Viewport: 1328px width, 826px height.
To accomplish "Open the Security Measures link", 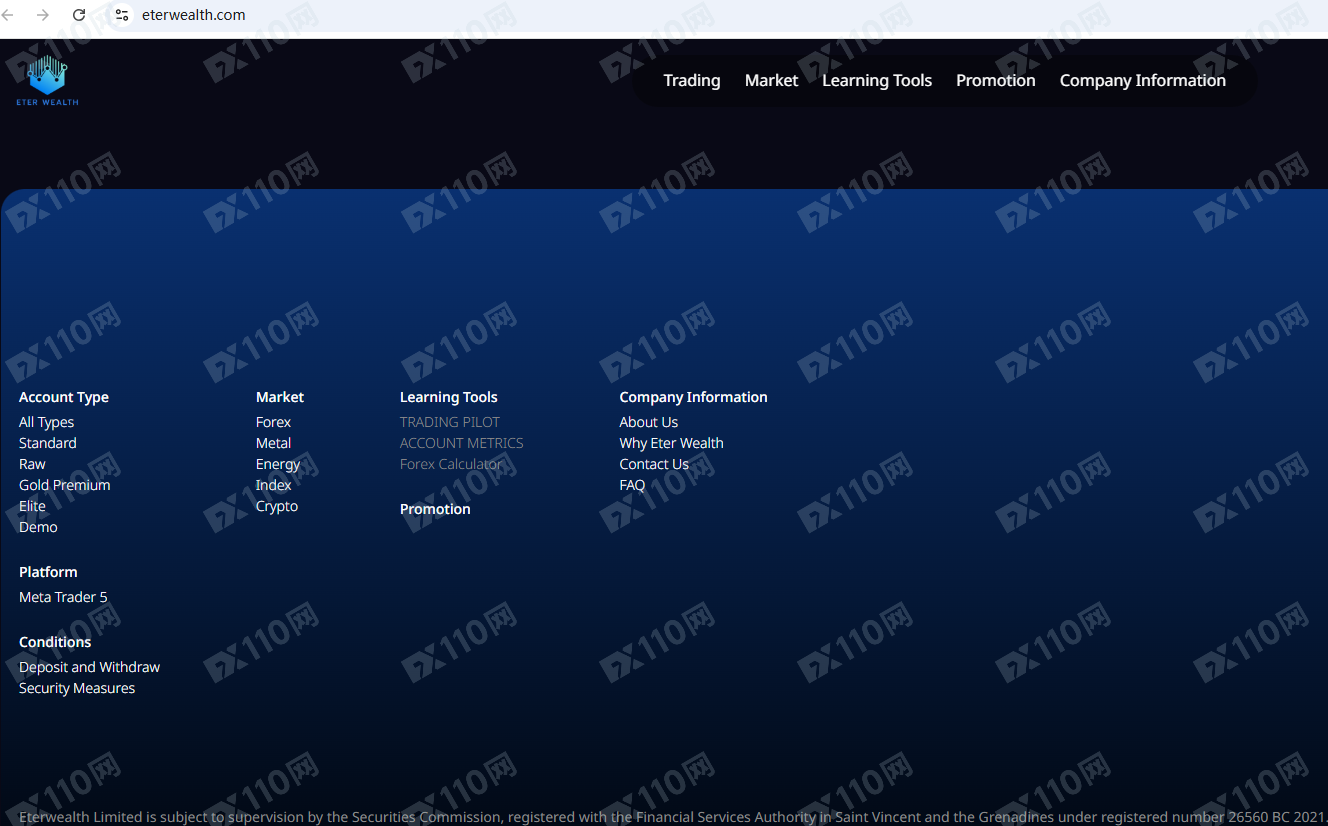I will [x=77, y=688].
